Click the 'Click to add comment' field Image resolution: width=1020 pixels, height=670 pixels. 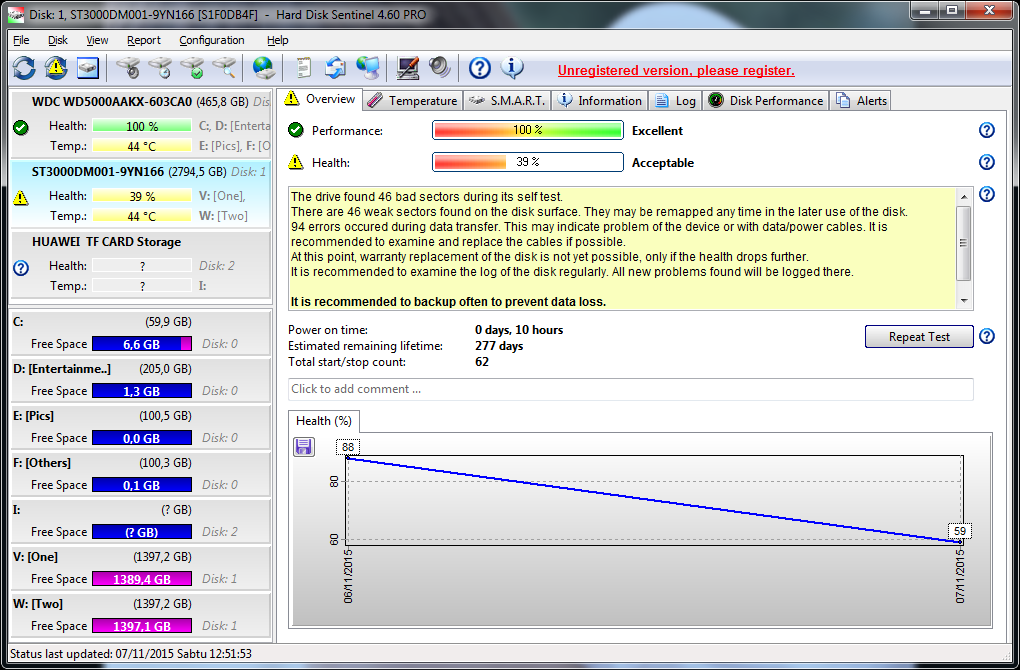point(630,389)
